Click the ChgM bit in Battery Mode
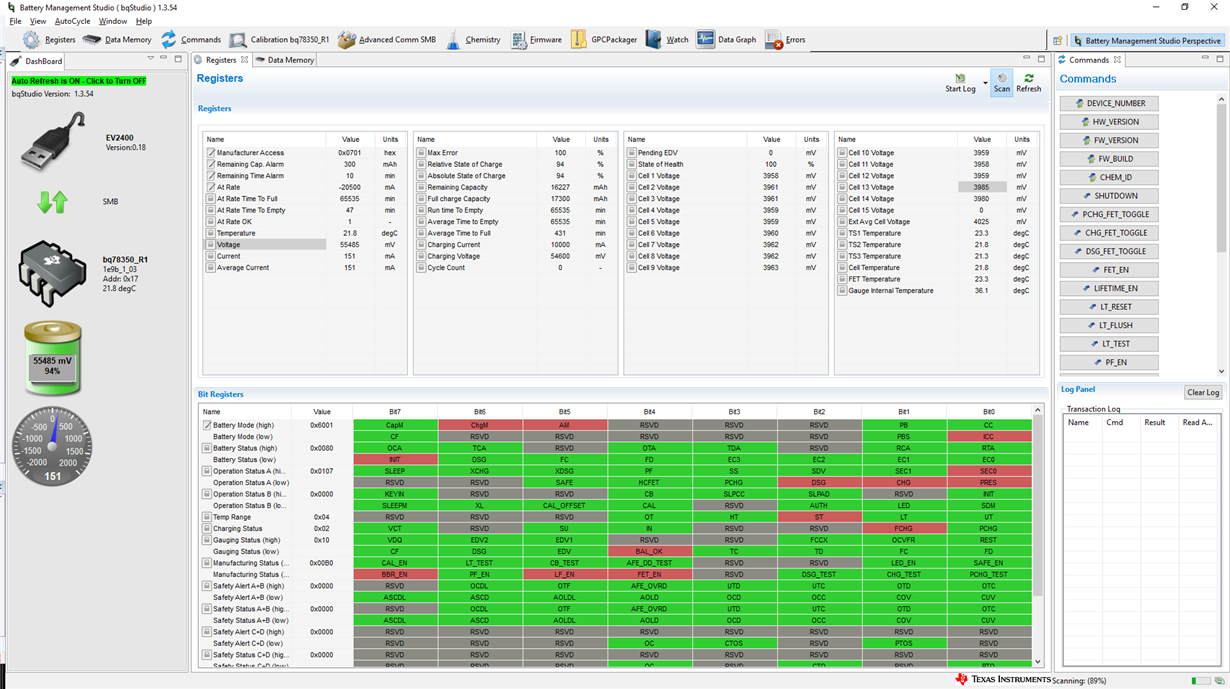 [479, 425]
